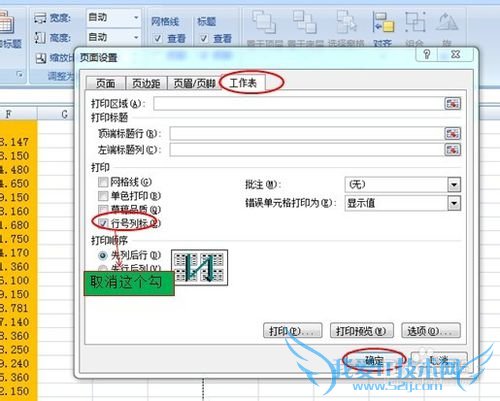Click the 打印 button
This screenshot has width=500, height=401.
292,331
